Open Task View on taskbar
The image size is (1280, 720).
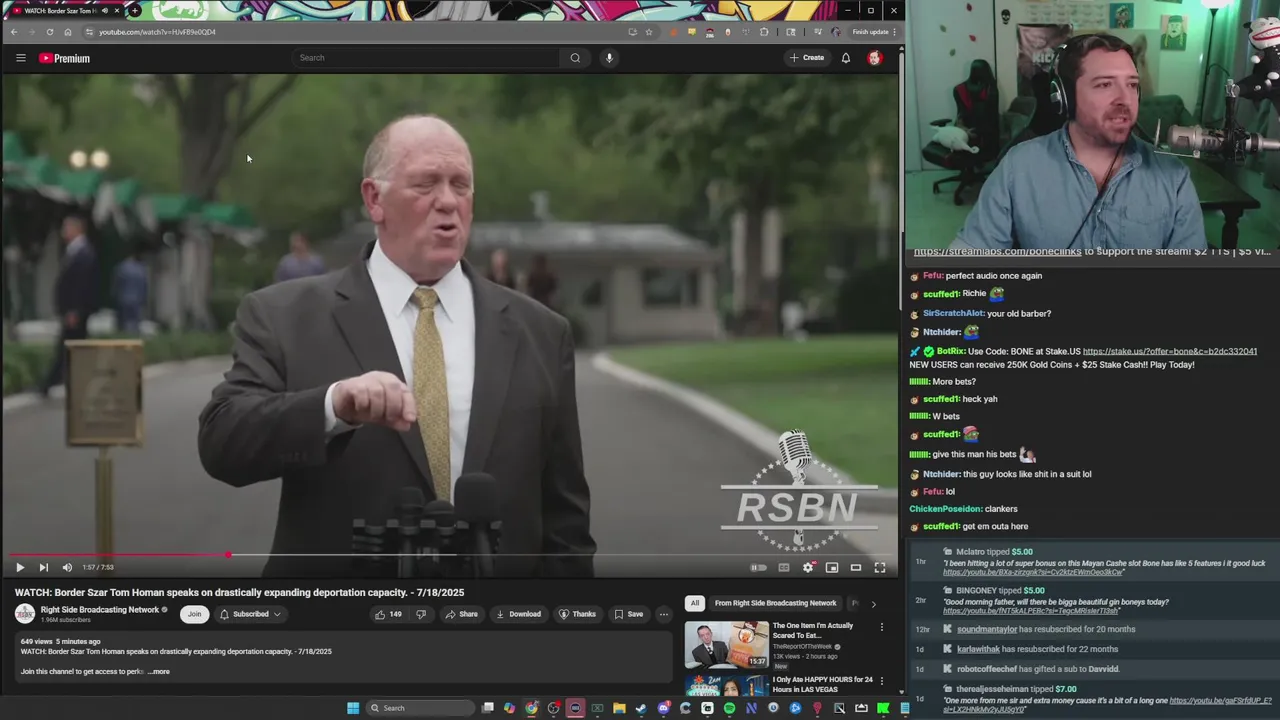[487, 708]
